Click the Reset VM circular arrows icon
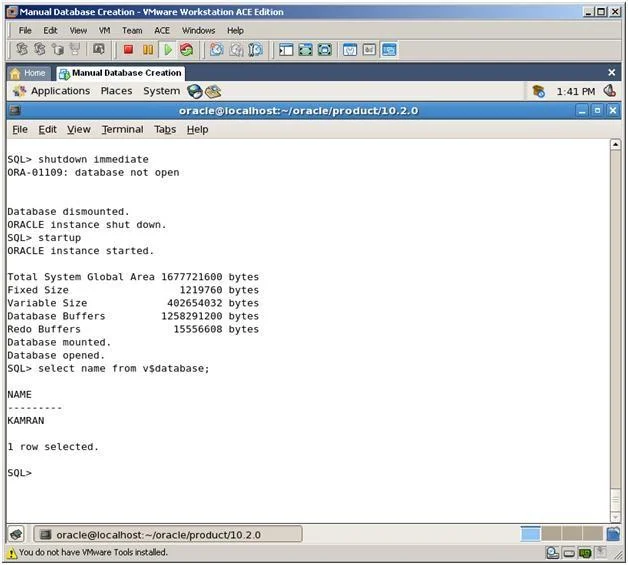Viewport: 628px width, 565px height. 187,50
